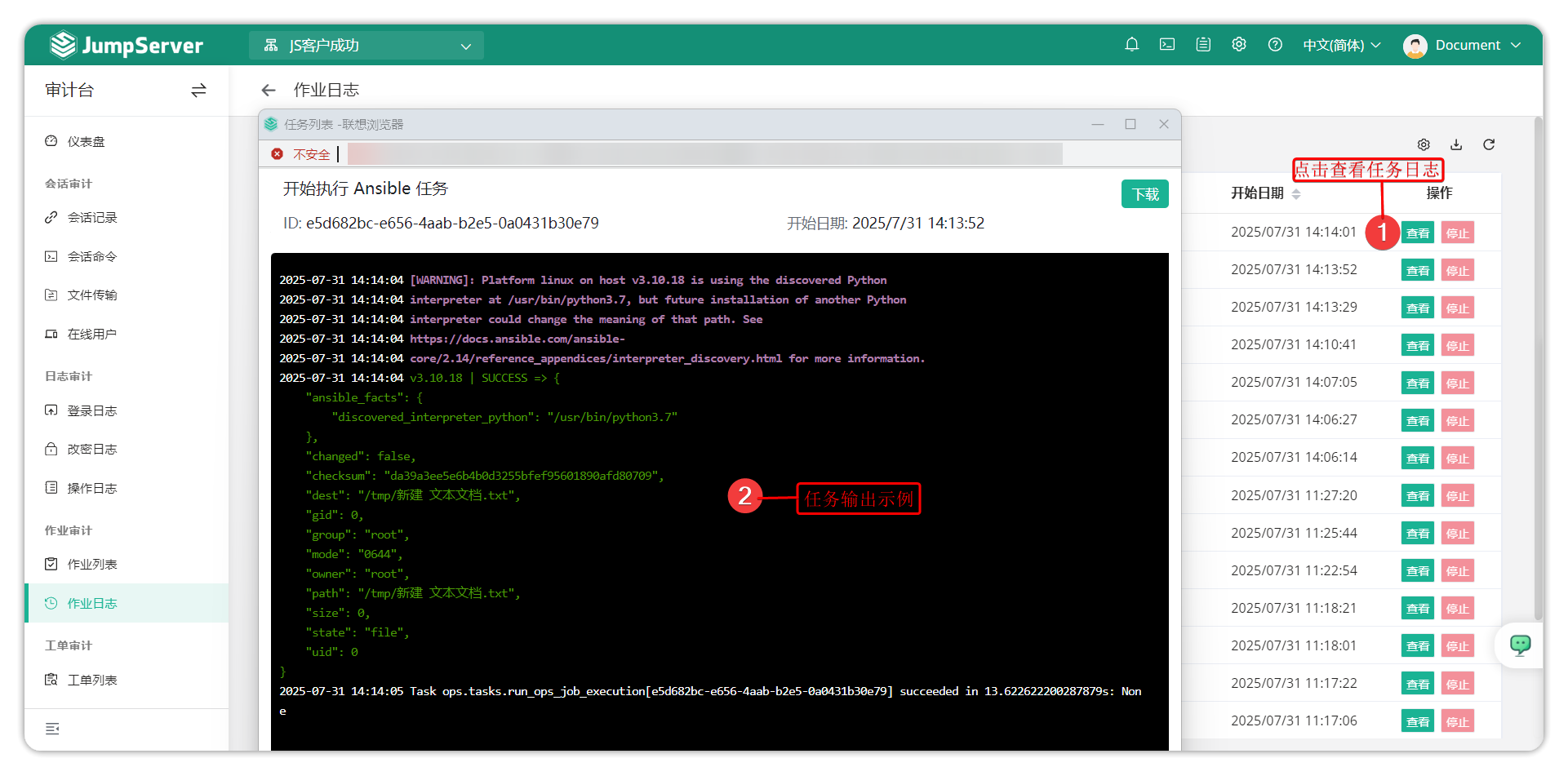Viewport: 1568px width, 767px height.
Task: Click the back arrow beside 作业日志
Action: [x=269, y=91]
